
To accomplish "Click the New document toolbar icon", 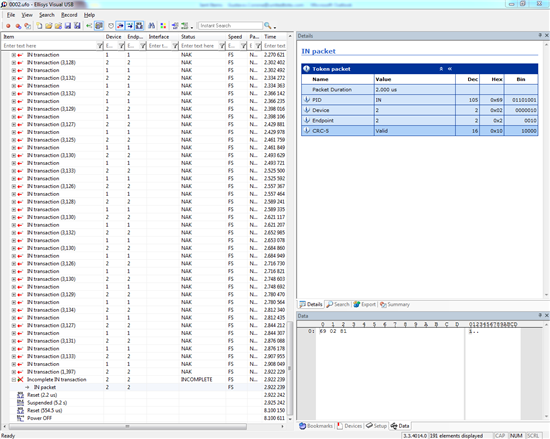I will click(39, 26).
